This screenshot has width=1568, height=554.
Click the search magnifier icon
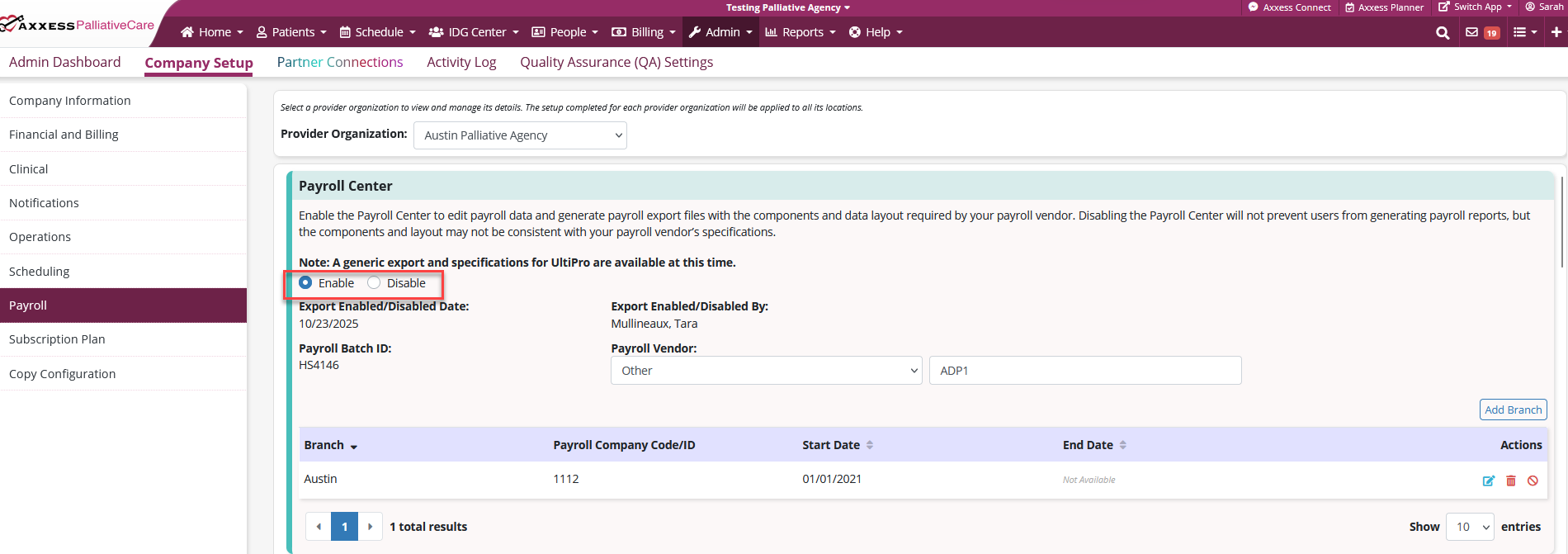(x=1443, y=33)
